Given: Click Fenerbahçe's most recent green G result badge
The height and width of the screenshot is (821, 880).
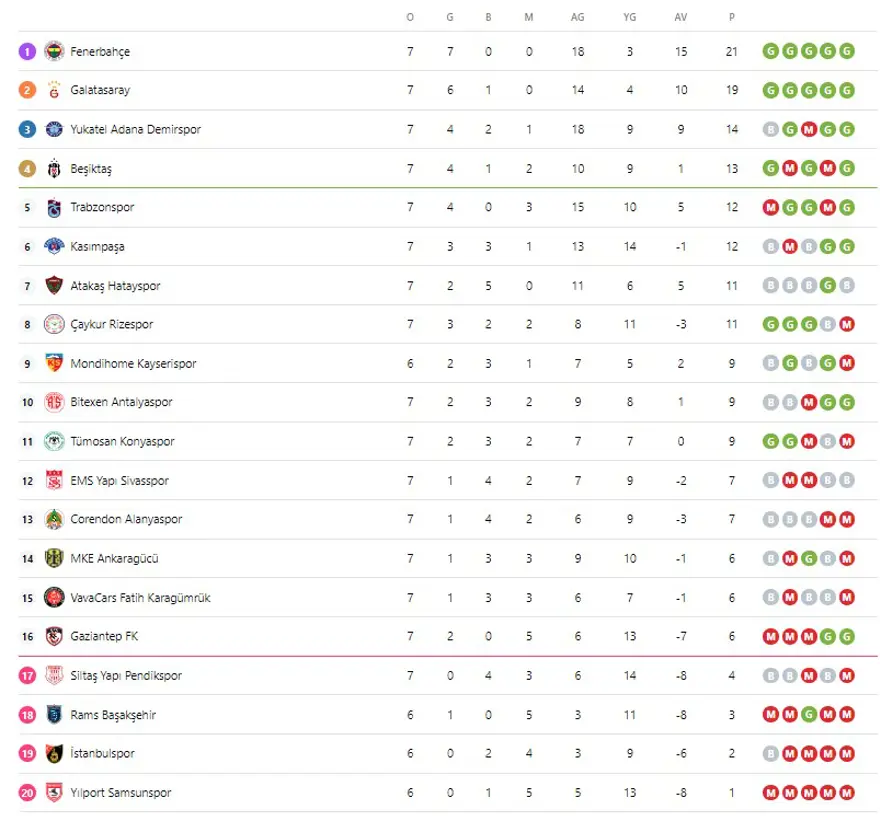Looking at the screenshot, I should (848, 51).
